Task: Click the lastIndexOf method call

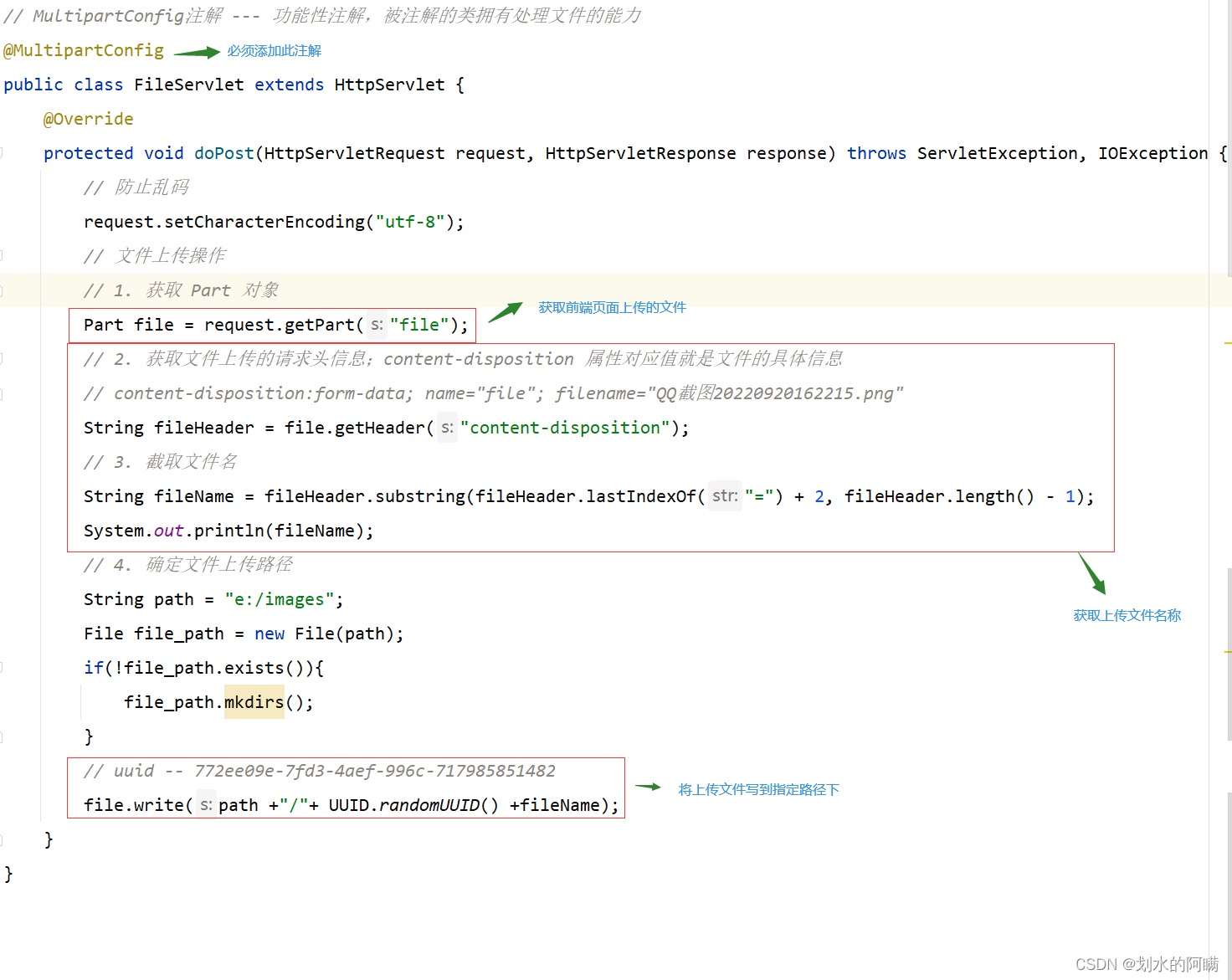Action: click(x=641, y=496)
